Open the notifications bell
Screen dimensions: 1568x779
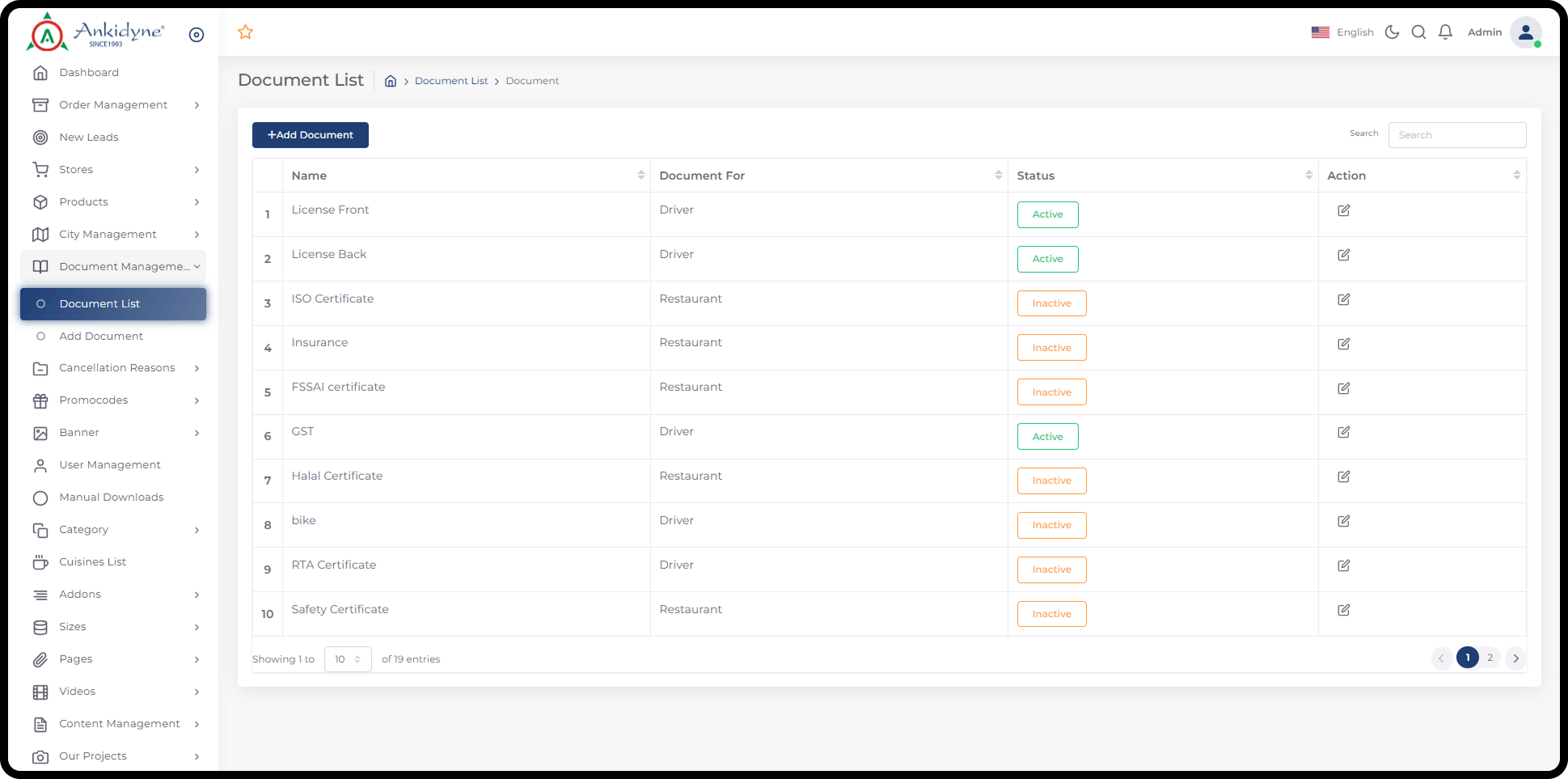pos(1445,32)
